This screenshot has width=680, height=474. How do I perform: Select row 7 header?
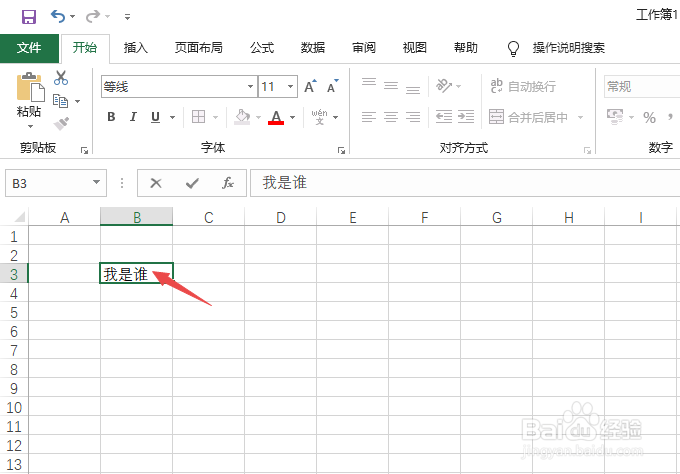click(x=14, y=350)
